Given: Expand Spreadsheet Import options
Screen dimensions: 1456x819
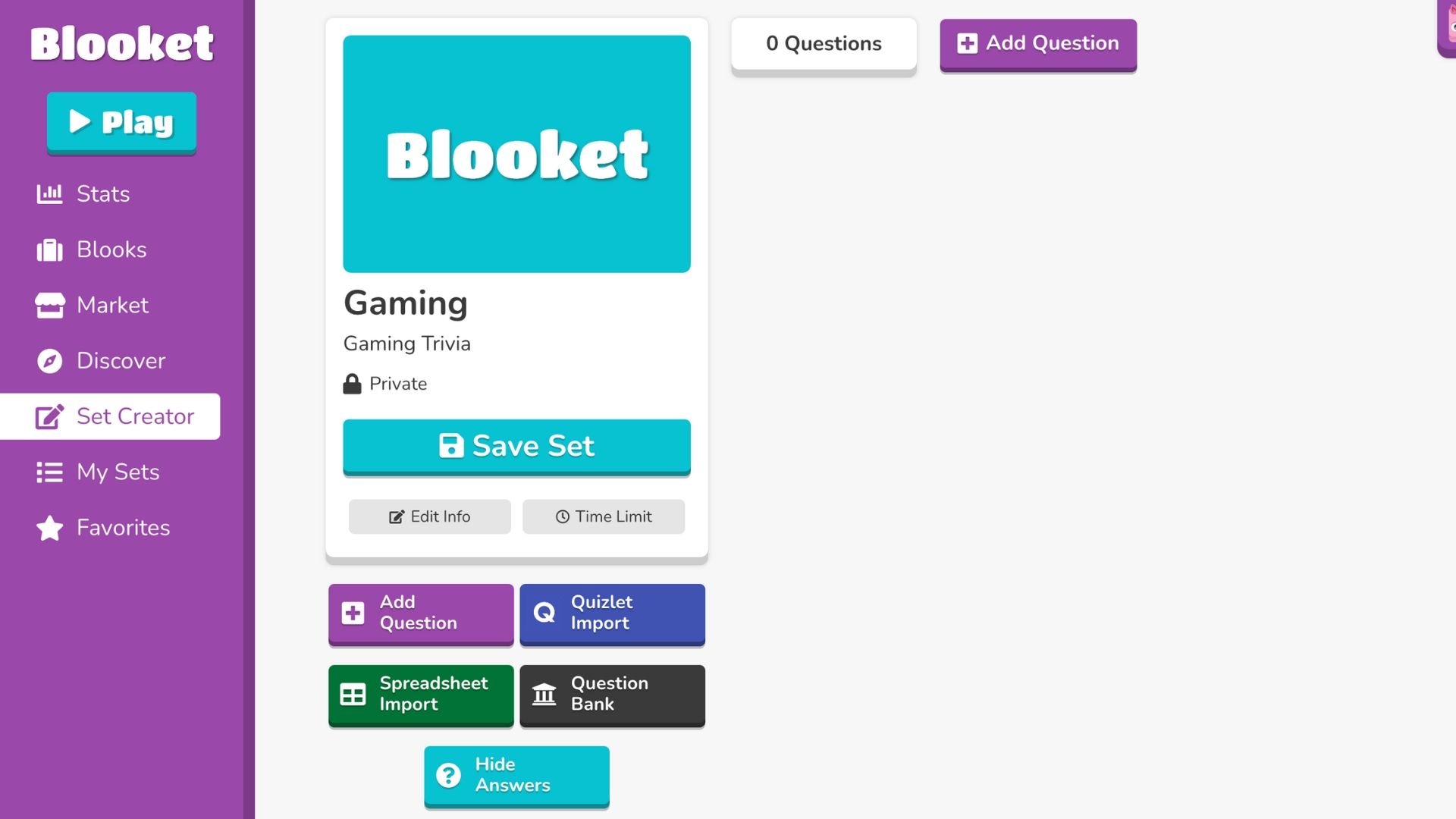Looking at the screenshot, I should tap(421, 693).
